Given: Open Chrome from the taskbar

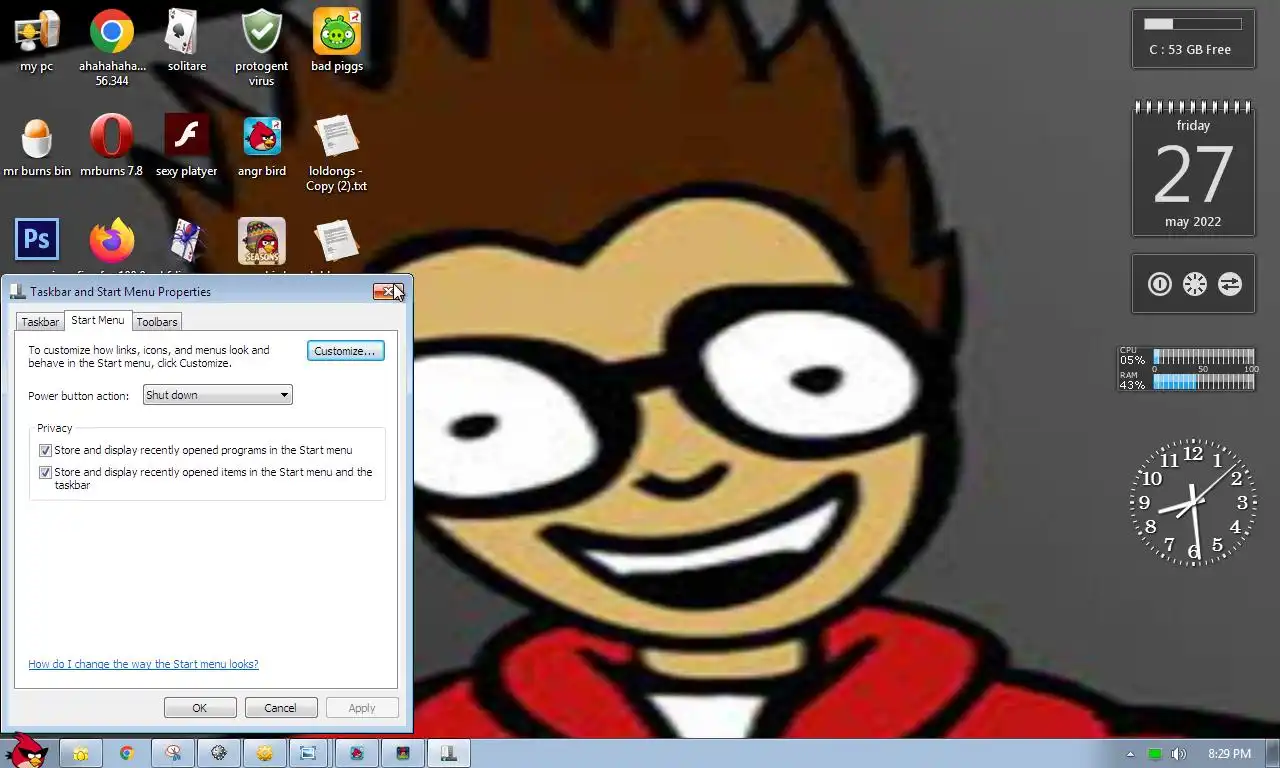Looking at the screenshot, I should (x=127, y=753).
